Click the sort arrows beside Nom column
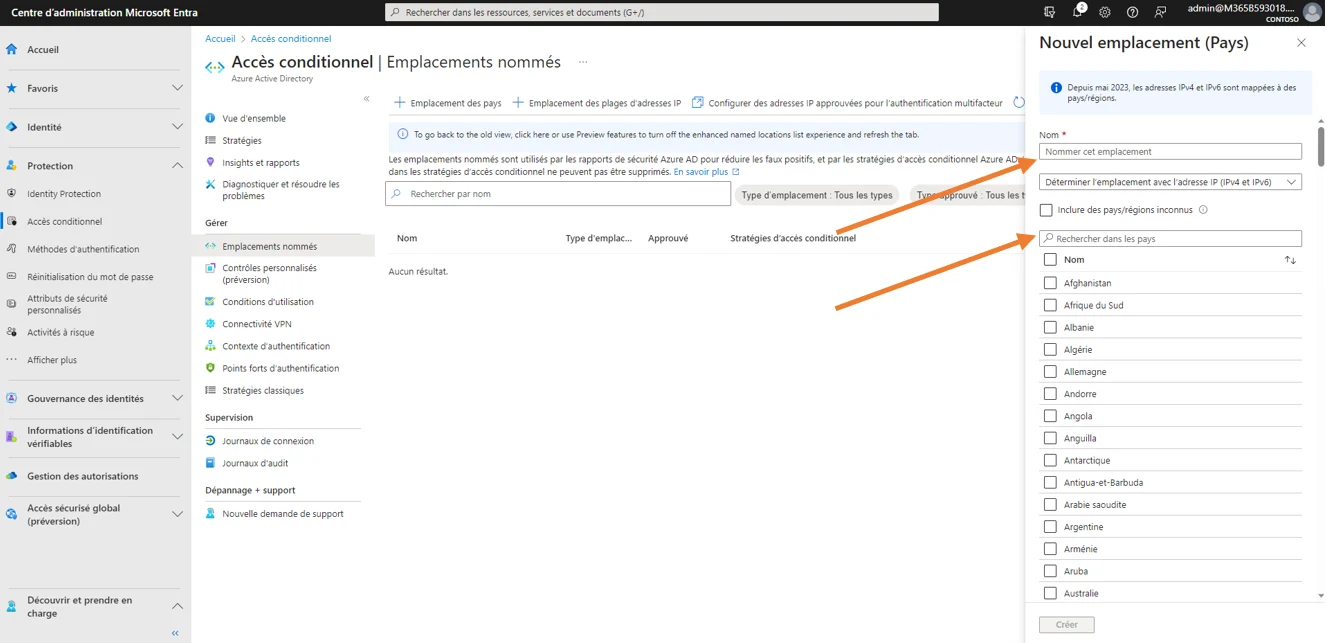1326x643 pixels. pos(1290,260)
